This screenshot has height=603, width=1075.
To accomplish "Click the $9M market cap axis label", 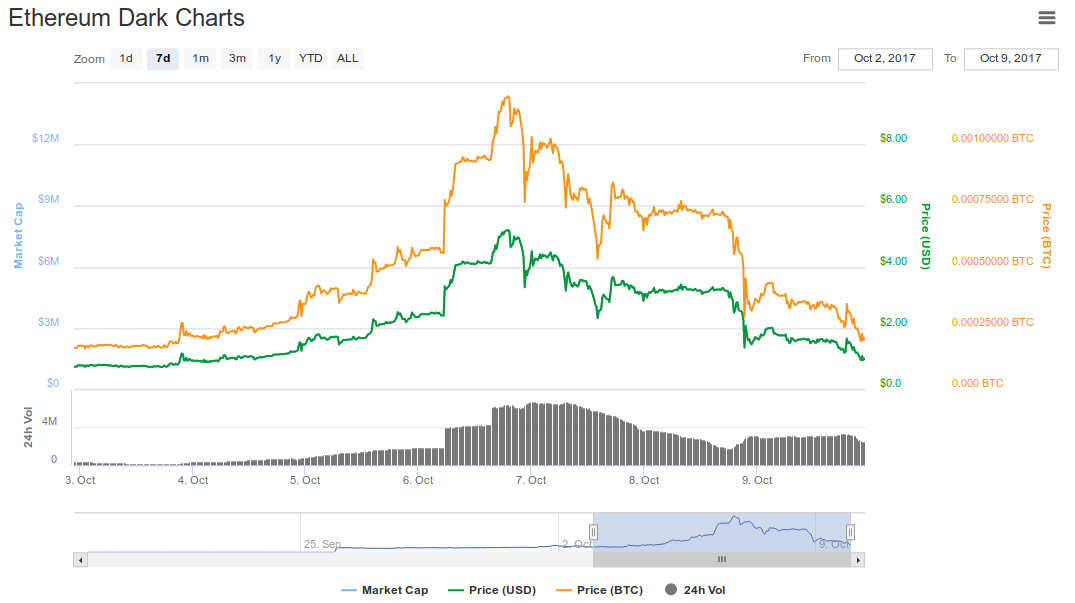I will click(49, 199).
